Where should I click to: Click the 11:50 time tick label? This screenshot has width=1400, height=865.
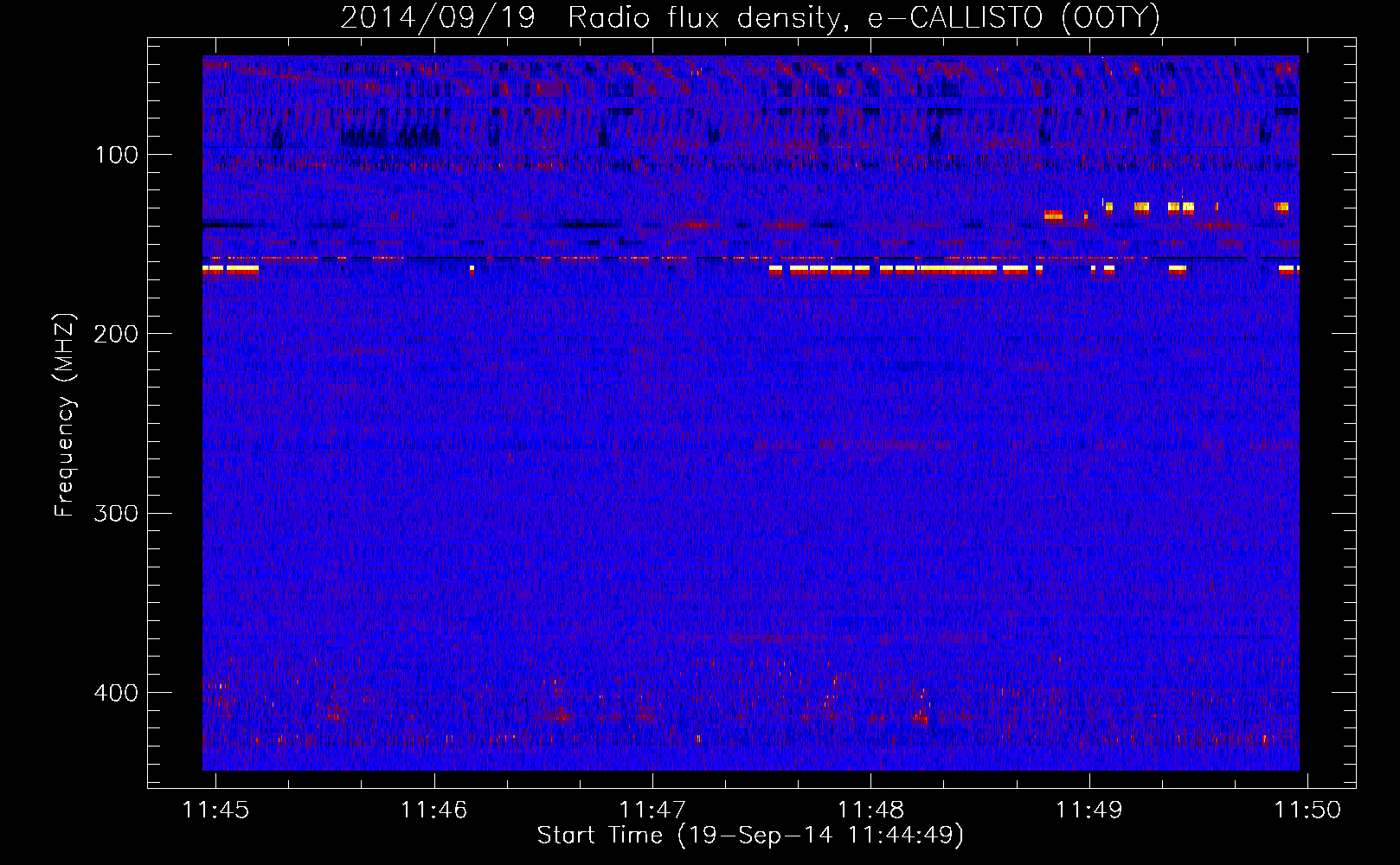[x=1307, y=810]
